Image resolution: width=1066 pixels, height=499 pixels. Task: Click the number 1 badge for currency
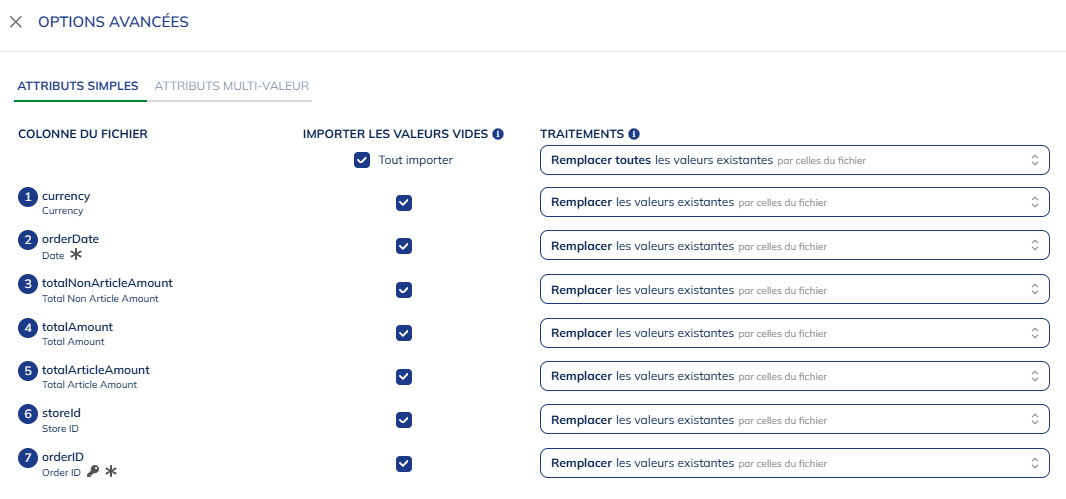28,197
